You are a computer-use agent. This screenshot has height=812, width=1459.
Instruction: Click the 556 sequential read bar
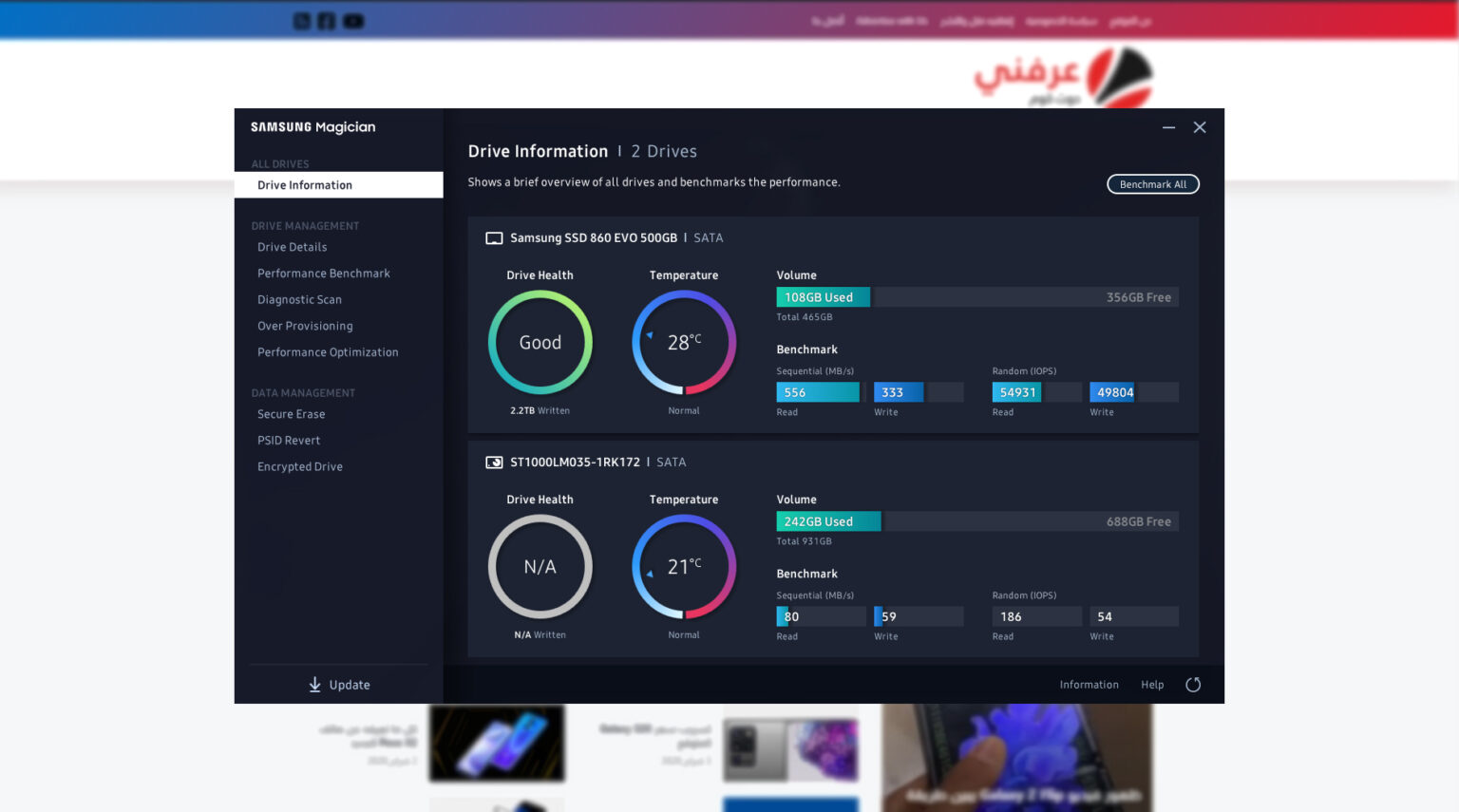818,392
